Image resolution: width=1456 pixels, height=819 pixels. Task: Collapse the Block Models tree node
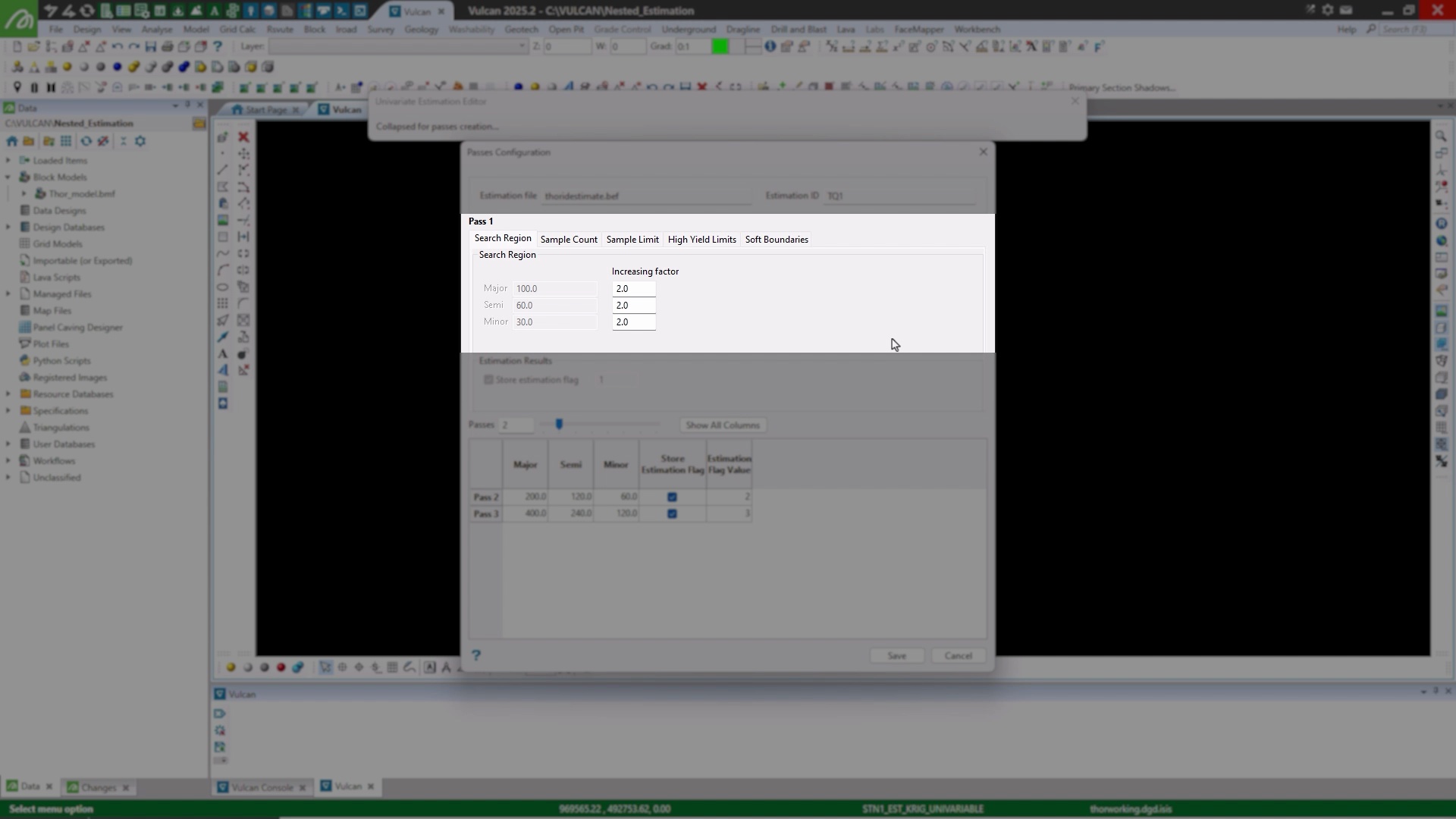[8, 177]
